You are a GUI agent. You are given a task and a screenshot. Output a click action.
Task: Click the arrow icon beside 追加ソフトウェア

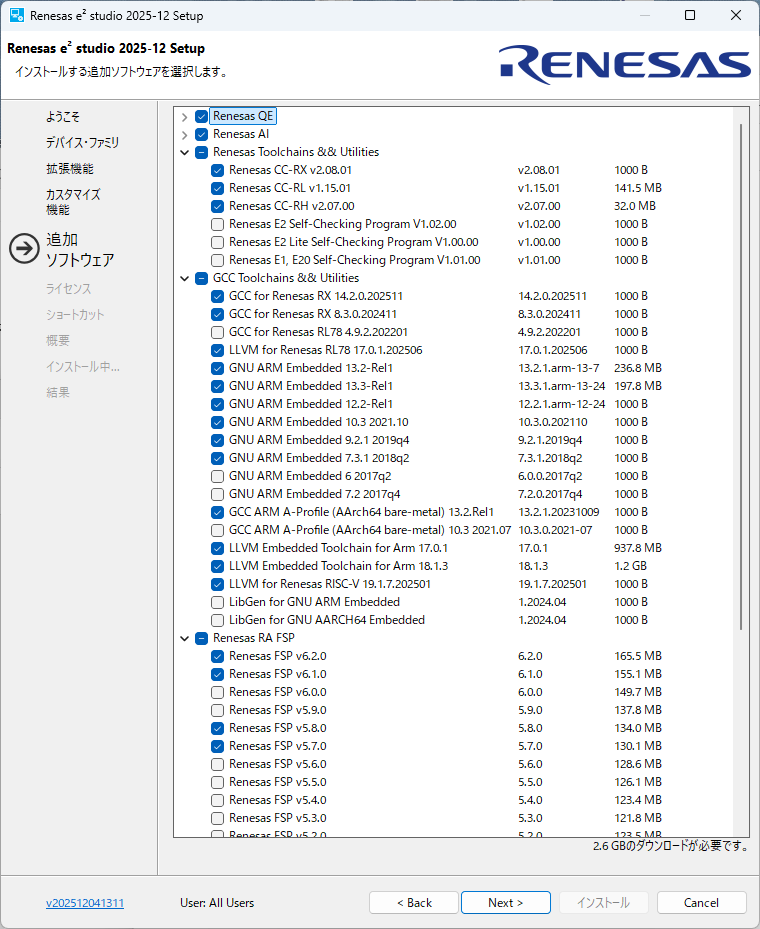tap(24, 249)
